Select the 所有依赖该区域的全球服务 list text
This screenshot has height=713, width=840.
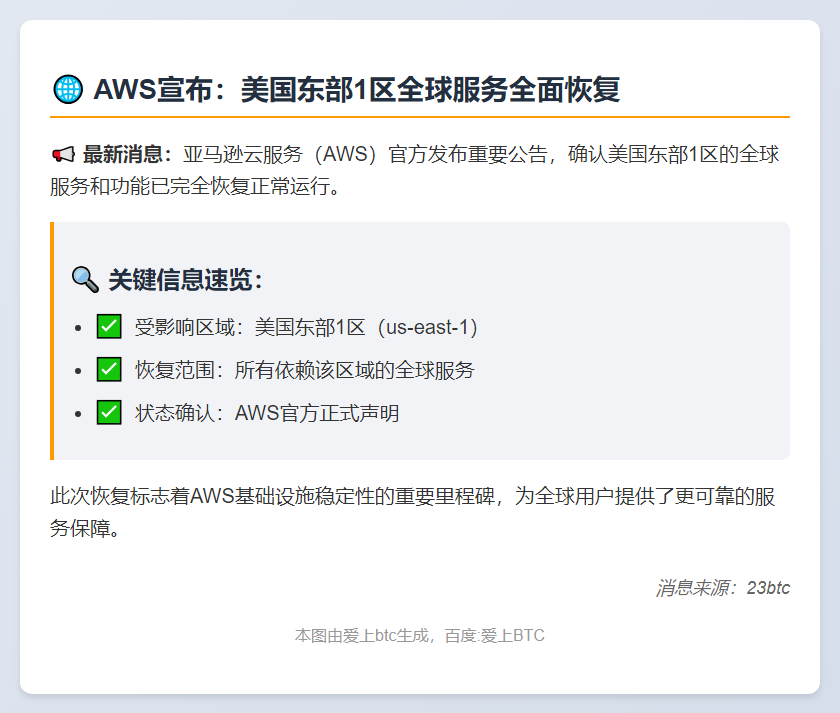pyautogui.click(x=354, y=370)
